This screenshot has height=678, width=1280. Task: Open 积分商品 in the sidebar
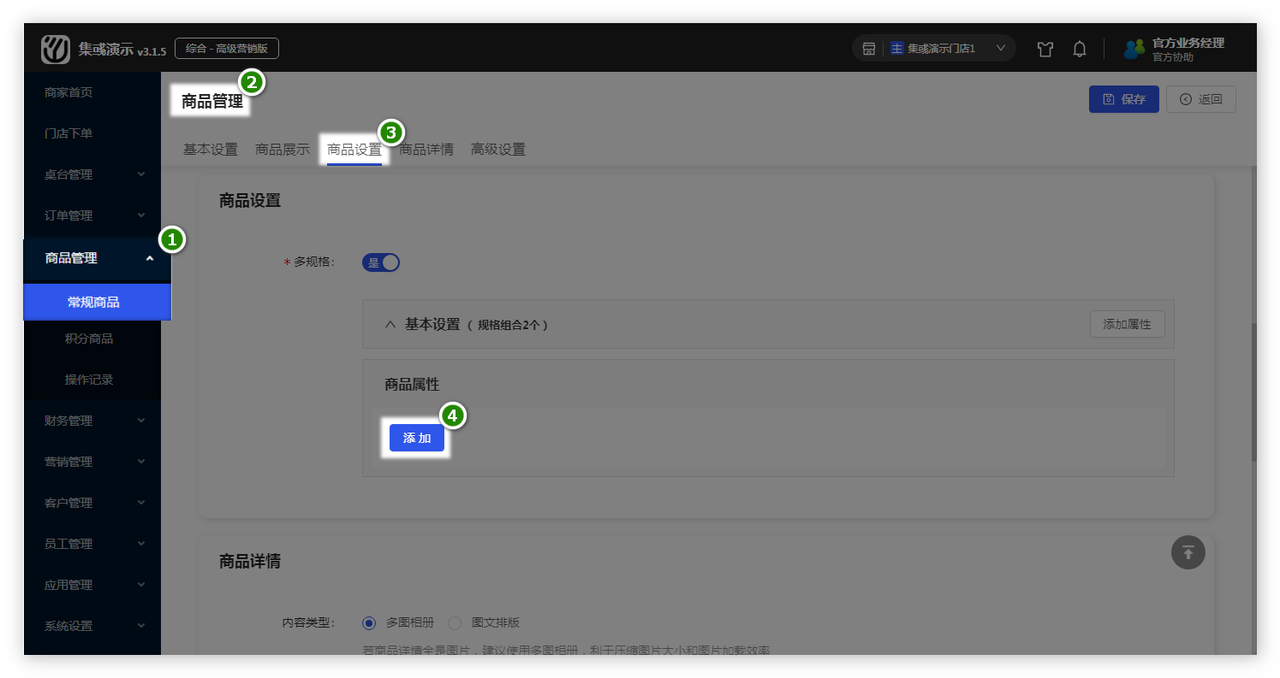coord(92,338)
